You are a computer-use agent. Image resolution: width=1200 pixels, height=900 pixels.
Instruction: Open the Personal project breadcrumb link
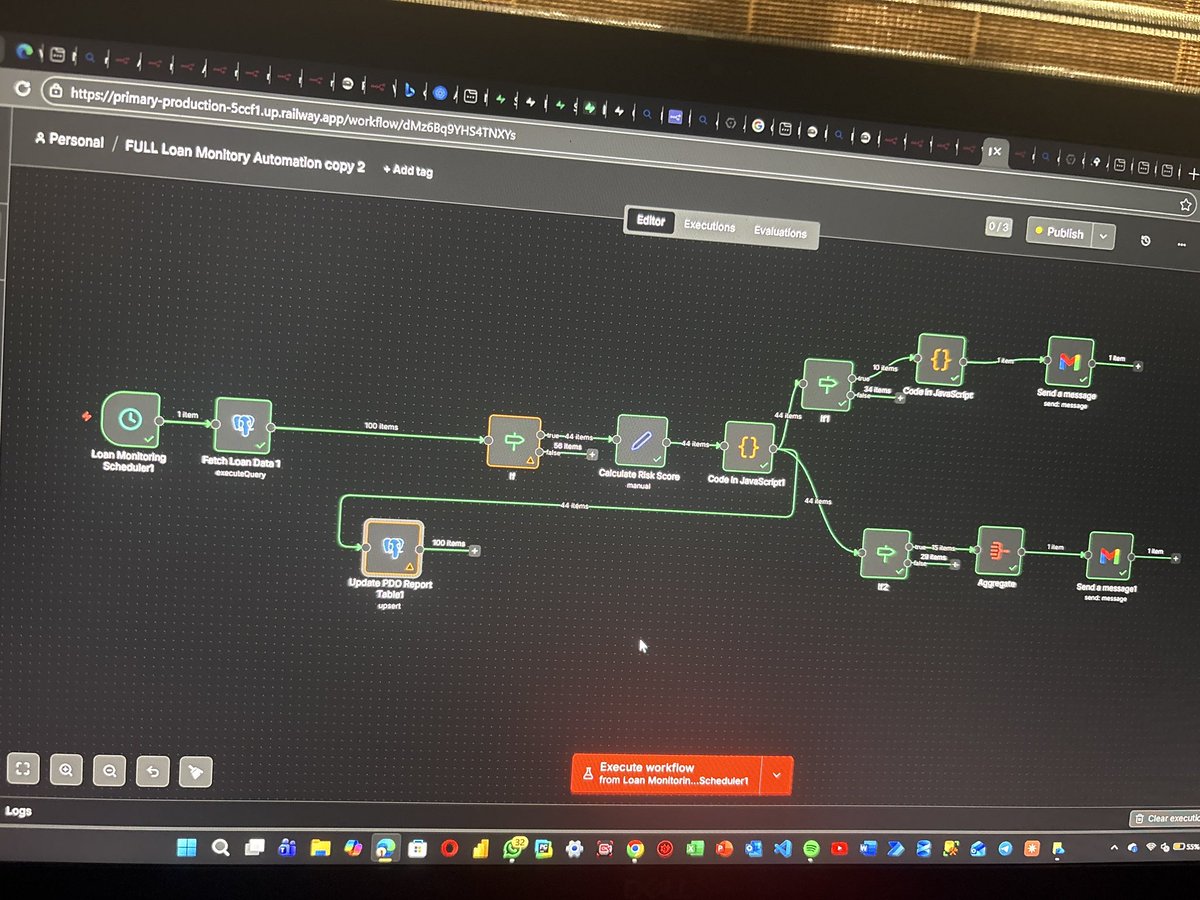pyautogui.click(x=68, y=141)
